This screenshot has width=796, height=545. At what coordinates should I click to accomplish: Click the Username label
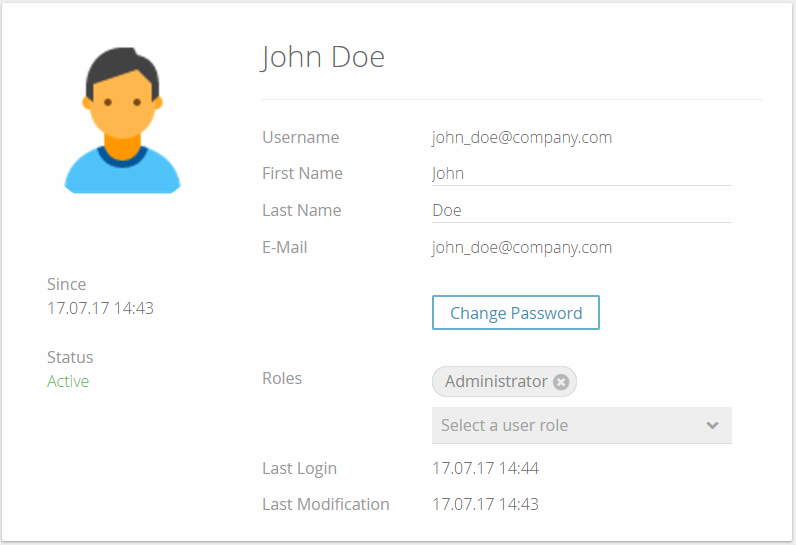(x=301, y=138)
